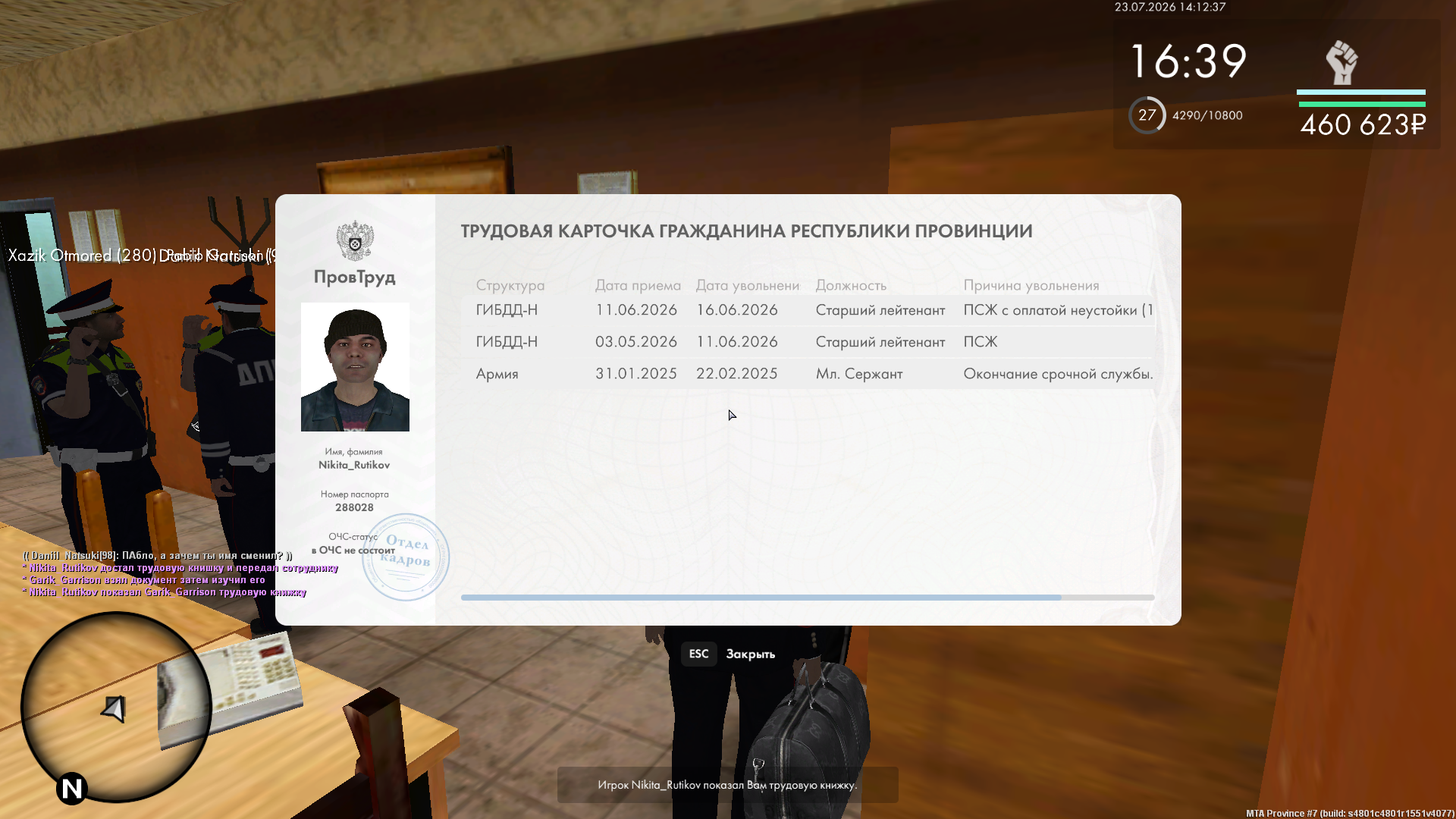Click the notification Игрок Nikita_Rutikov показал Вам
The width and height of the screenshot is (1456, 819).
tap(727, 785)
